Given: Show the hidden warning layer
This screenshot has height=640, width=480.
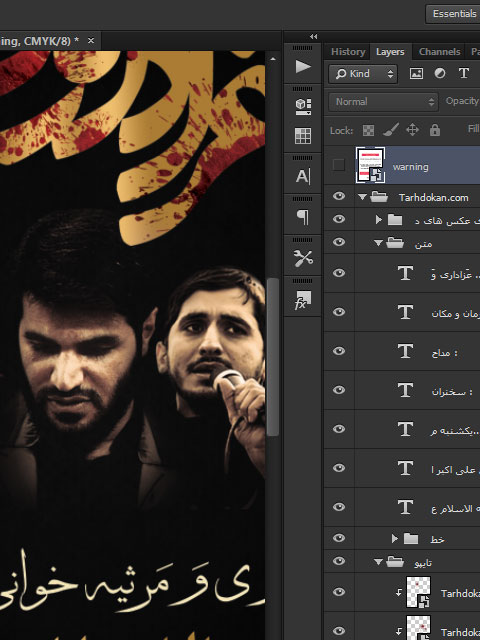Looking at the screenshot, I should click(x=338, y=165).
